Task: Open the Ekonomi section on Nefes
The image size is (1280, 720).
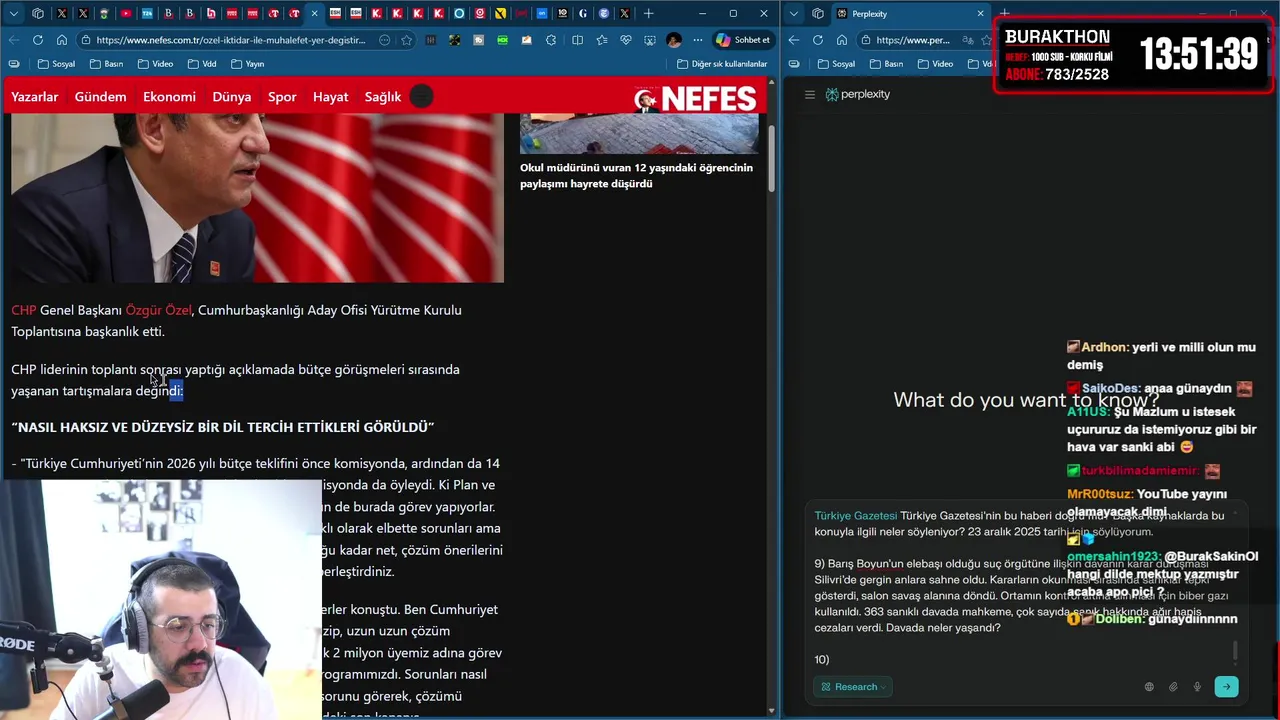Action: point(169,97)
